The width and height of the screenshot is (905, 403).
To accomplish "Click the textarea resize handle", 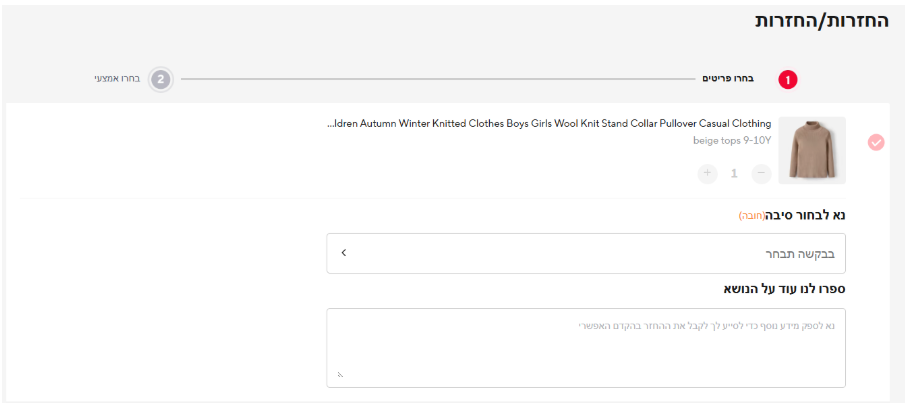I will (x=340, y=375).
